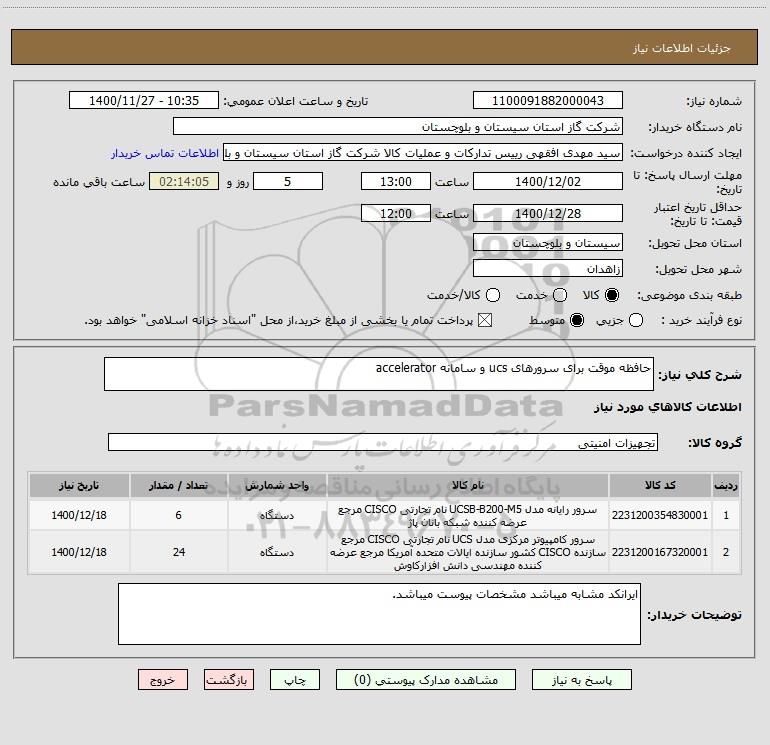
Task: Click the buyer name field شرکت گاز استان
Action: tap(398, 126)
